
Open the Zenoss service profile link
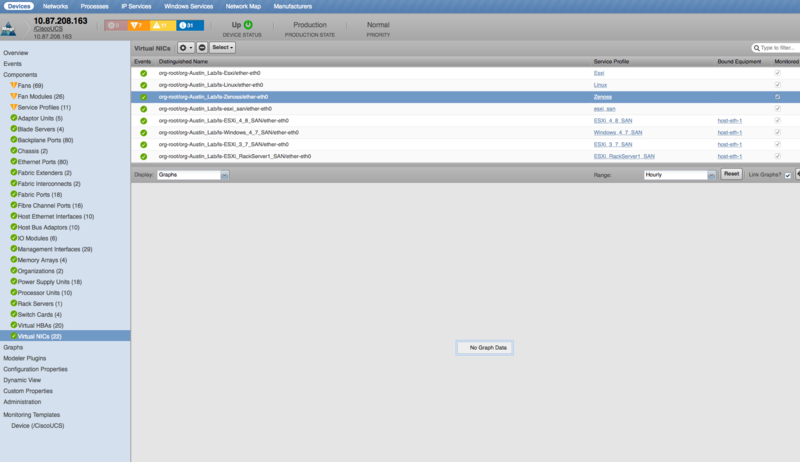coord(603,97)
